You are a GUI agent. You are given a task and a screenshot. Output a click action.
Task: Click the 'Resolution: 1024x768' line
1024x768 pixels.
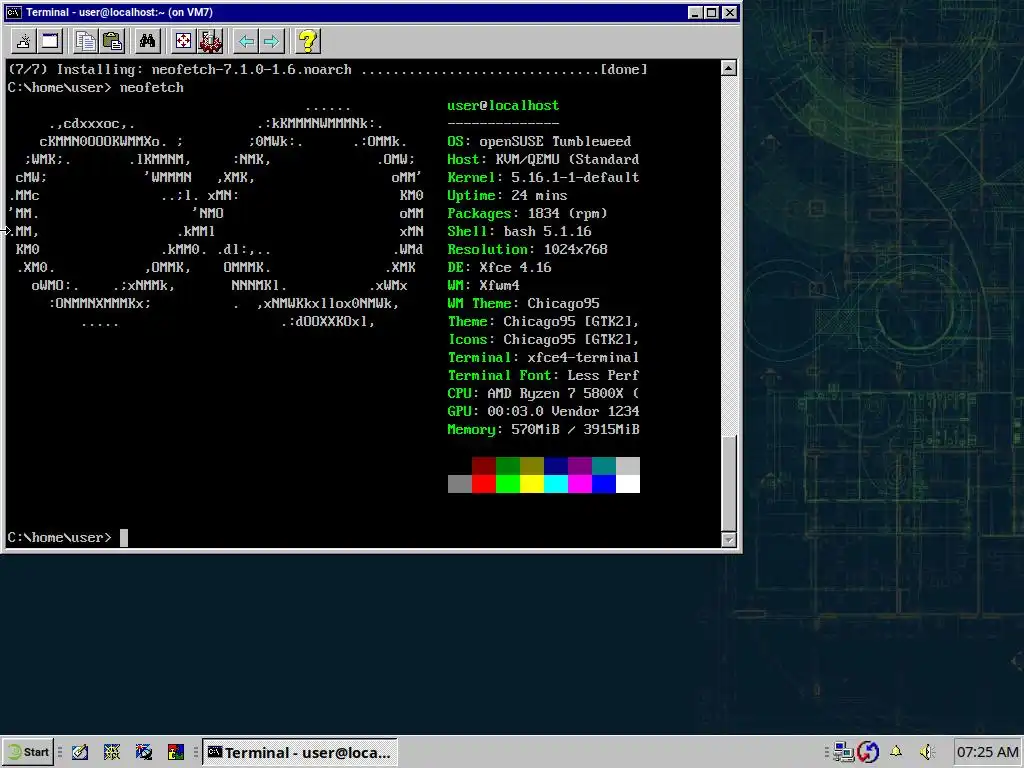(x=528, y=249)
